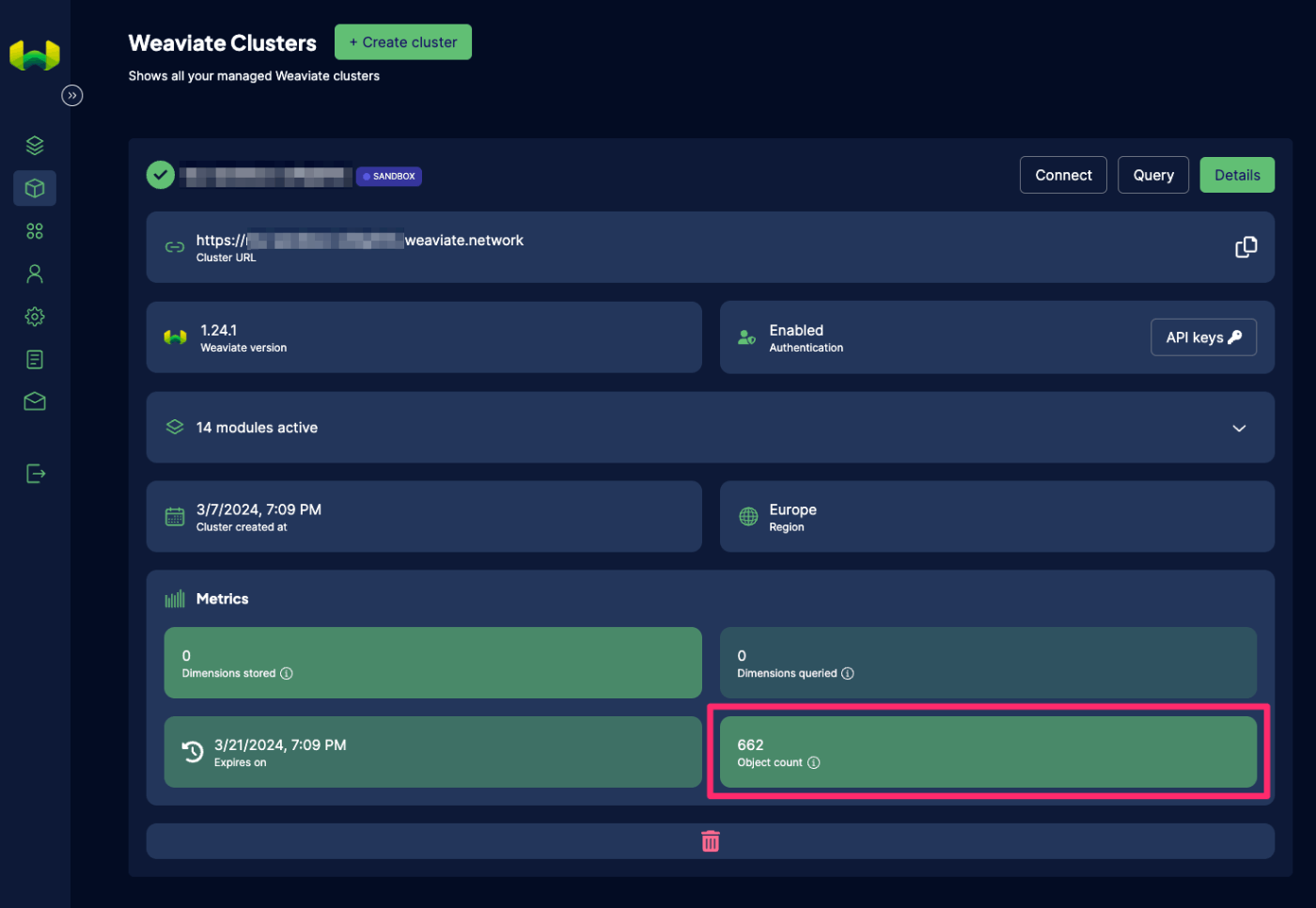1316x908 pixels.
Task: Click the 662 object count value
Action: [x=750, y=744]
